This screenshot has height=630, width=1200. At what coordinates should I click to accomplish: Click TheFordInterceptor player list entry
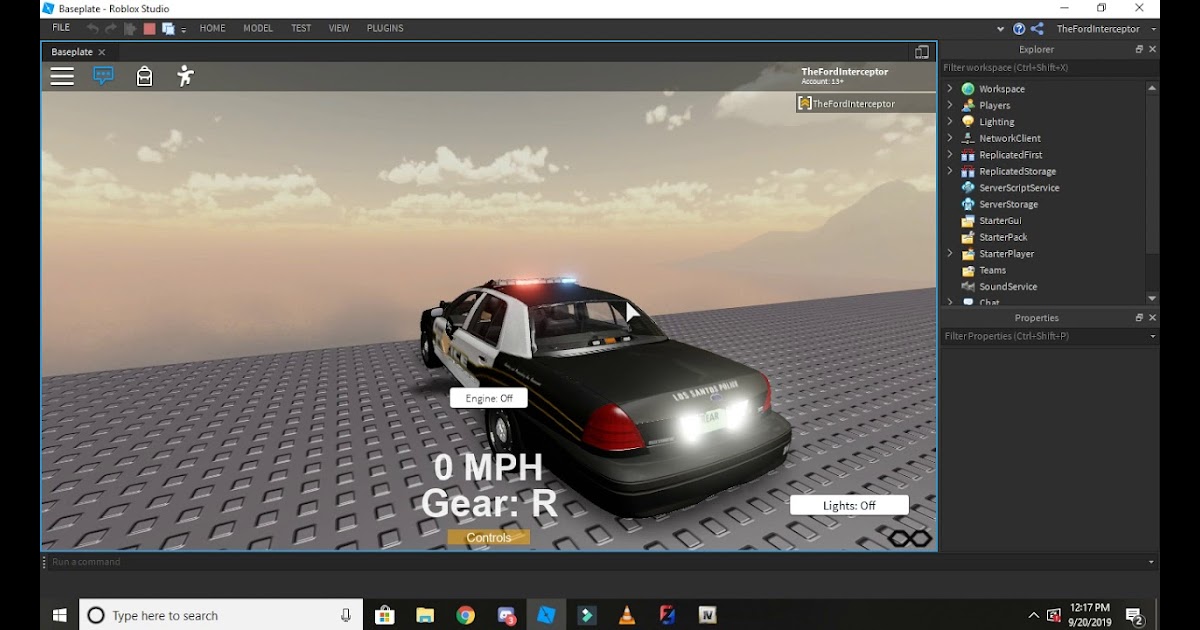pos(866,104)
